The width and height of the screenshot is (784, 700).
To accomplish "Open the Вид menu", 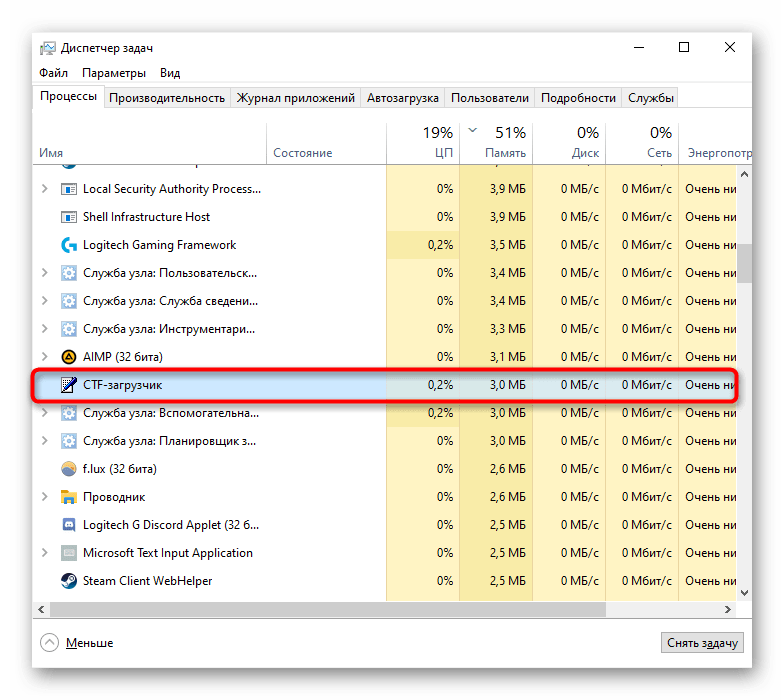I will [170, 73].
